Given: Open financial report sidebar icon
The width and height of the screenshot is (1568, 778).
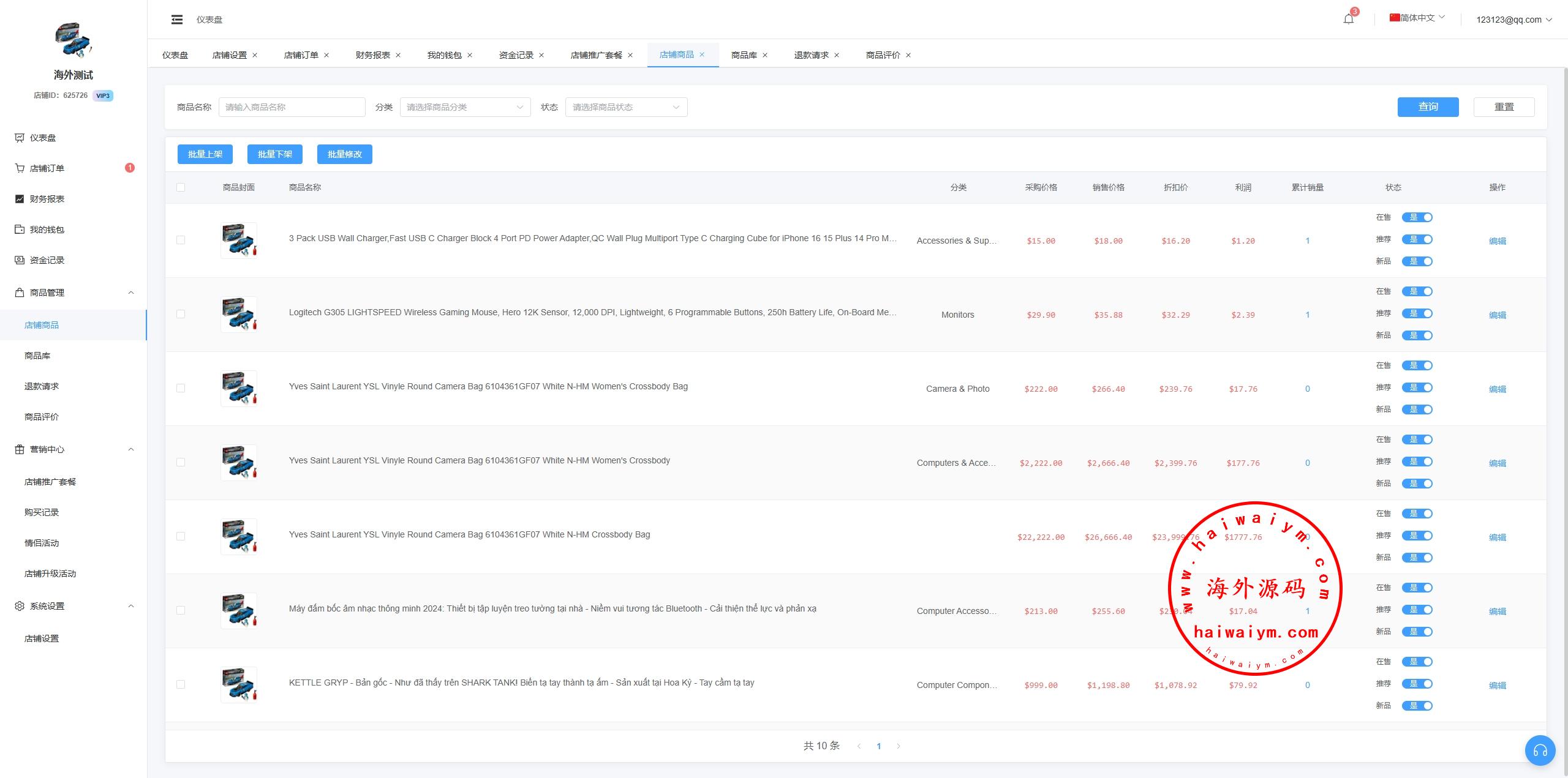Looking at the screenshot, I should [x=20, y=199].
